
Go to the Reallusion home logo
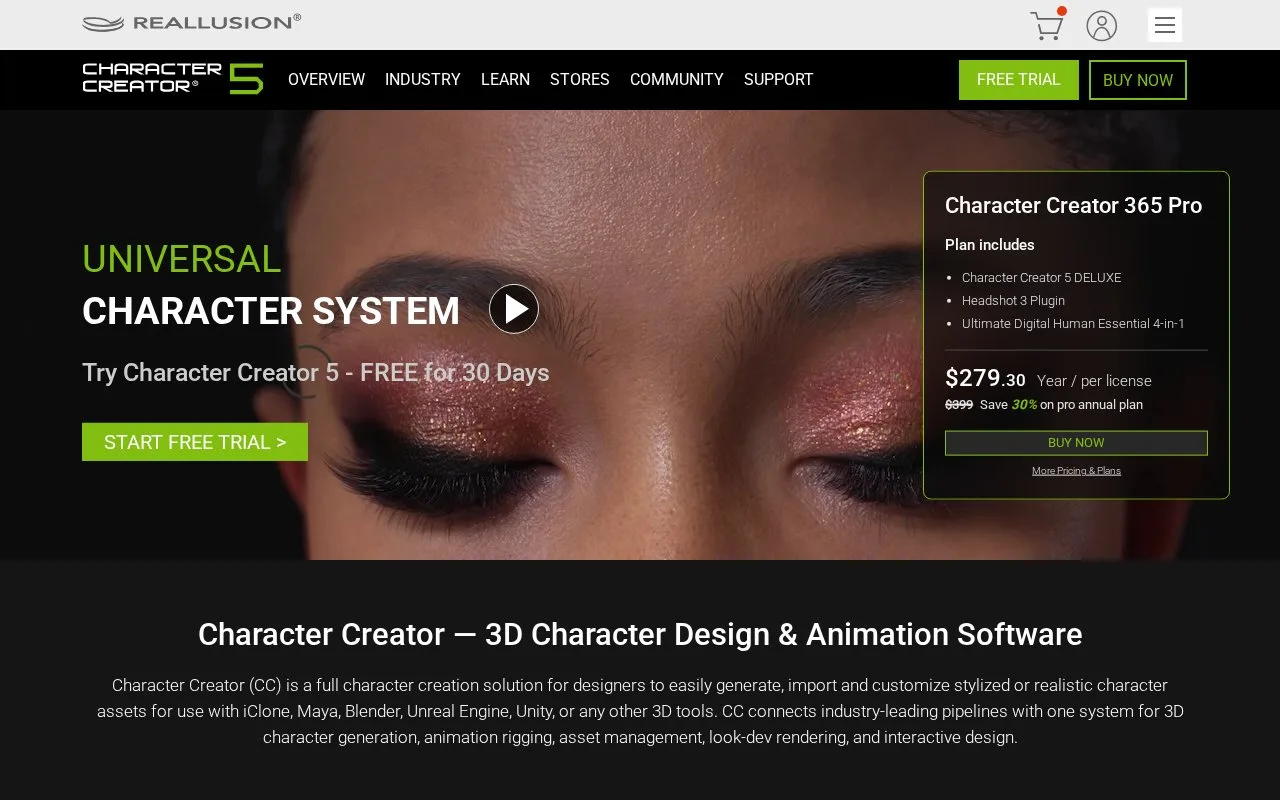coord(191,22)
